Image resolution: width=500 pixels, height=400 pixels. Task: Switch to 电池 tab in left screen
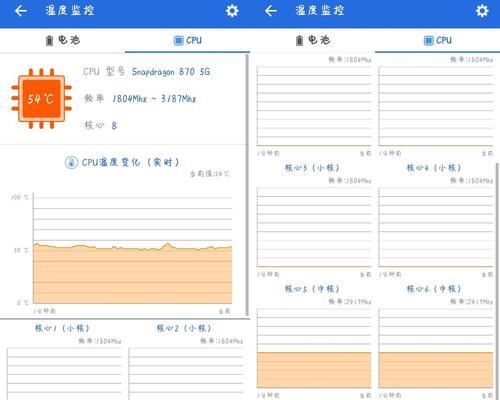point(62,40)
